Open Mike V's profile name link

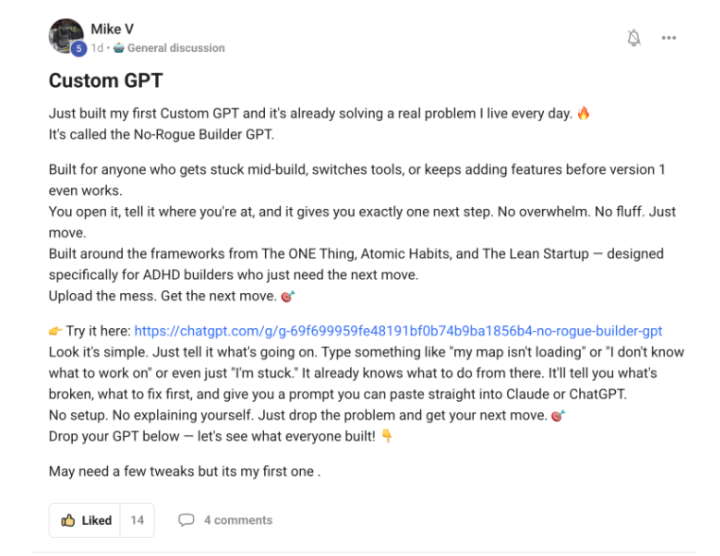[x=112, y=29]
